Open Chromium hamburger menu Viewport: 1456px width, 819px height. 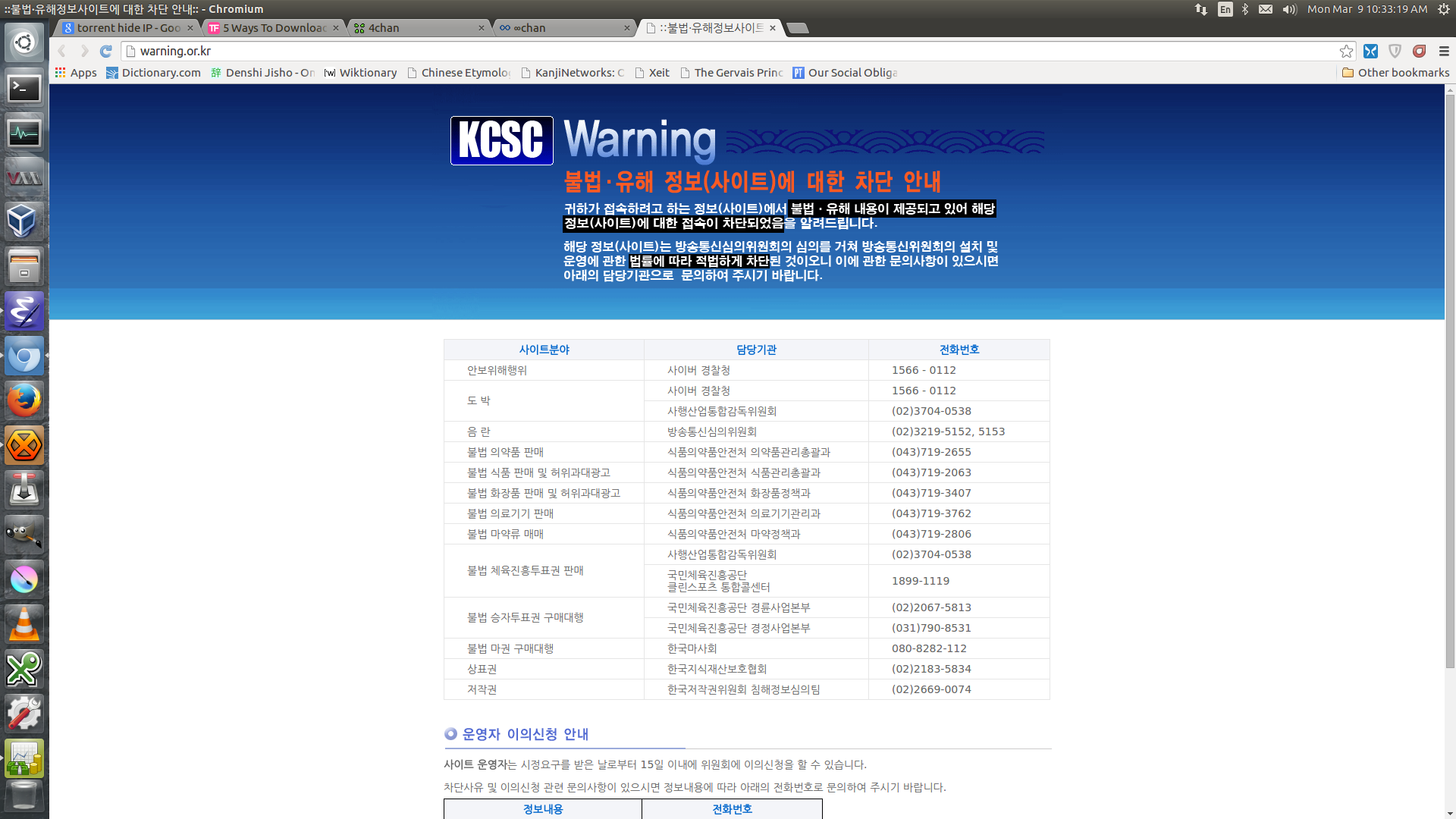tap(1444, 51)
